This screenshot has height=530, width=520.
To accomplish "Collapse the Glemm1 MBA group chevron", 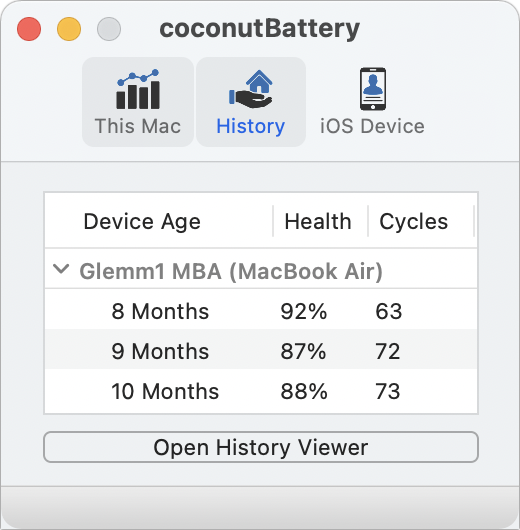I will [62, 269].
